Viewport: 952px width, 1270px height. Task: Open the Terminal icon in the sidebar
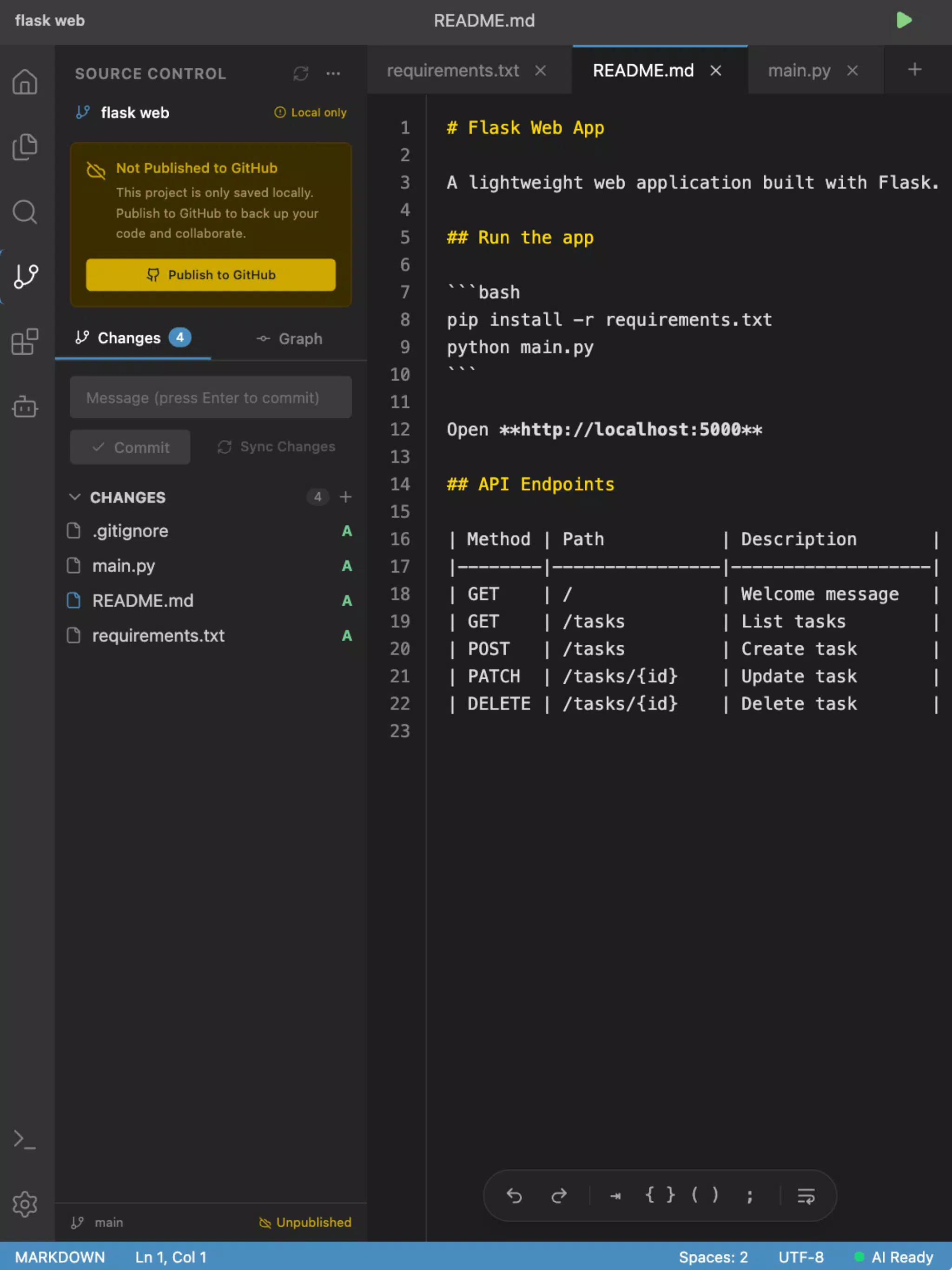point(25,1140)
